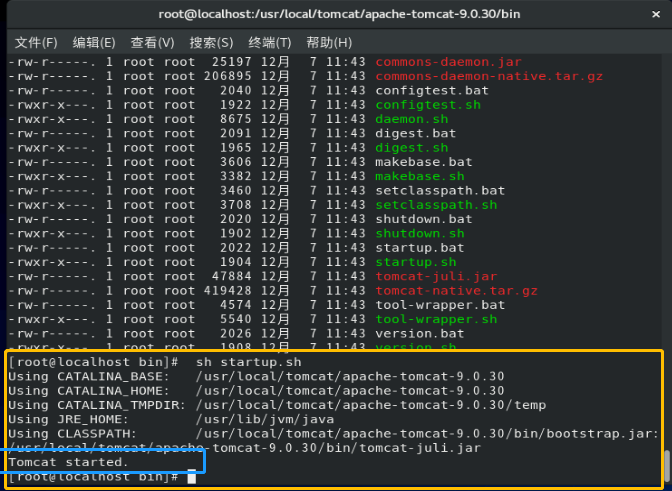Click the Using CATALINA_BASE: label

(x=89, y=376)
